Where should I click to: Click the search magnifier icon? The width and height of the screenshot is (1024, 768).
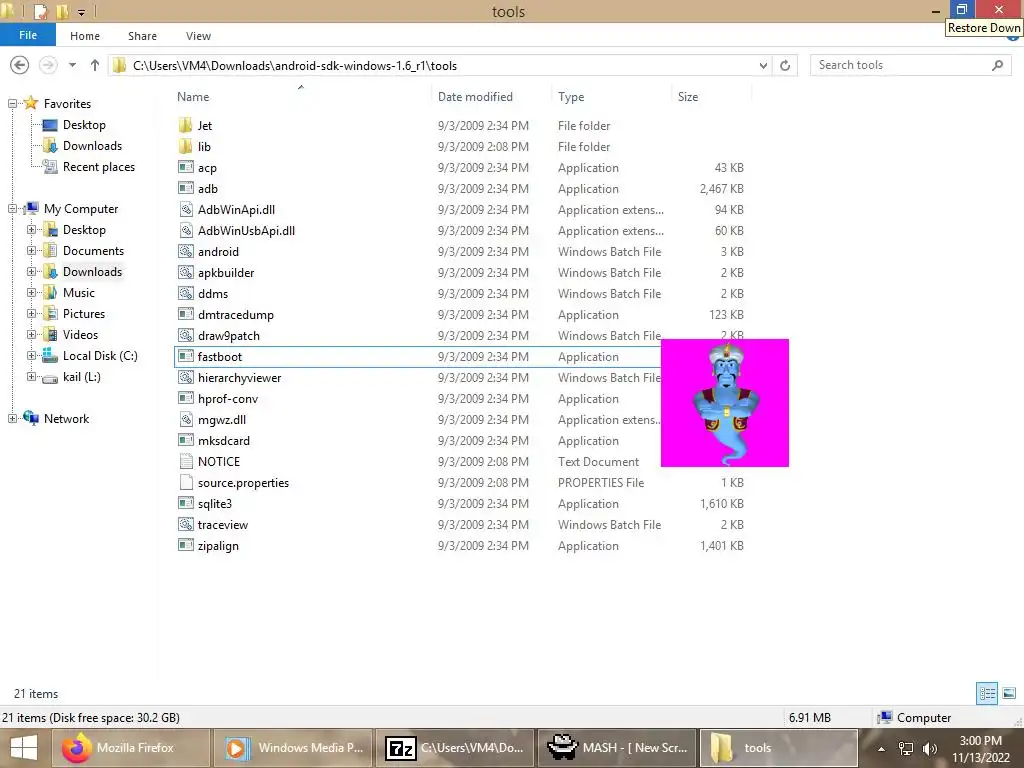coord(997,65)
